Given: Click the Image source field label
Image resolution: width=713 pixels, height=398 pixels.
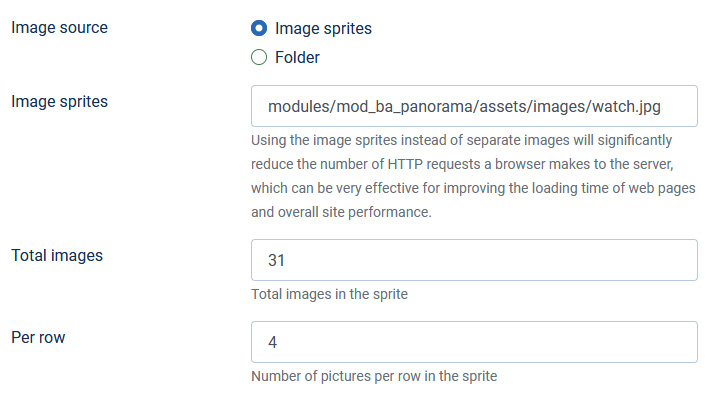Looking at the screenshot, I should pyautogui.click(x=60, y=28).
